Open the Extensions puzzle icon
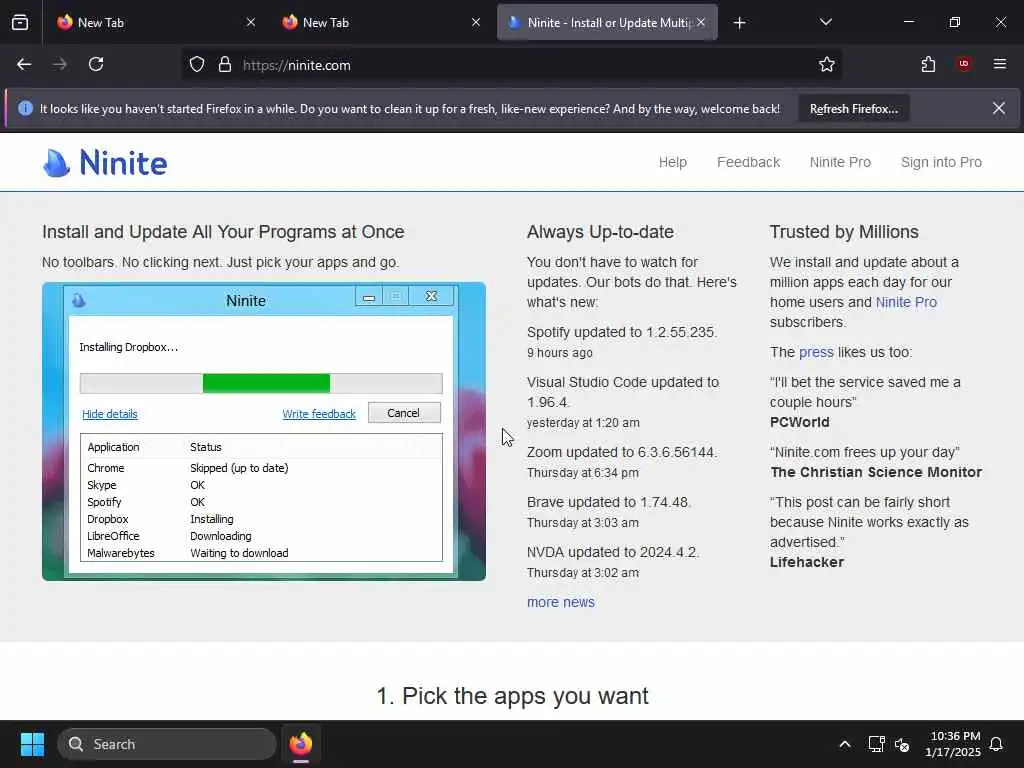This screenshot has width=1024, height=768. coord(928,64)
